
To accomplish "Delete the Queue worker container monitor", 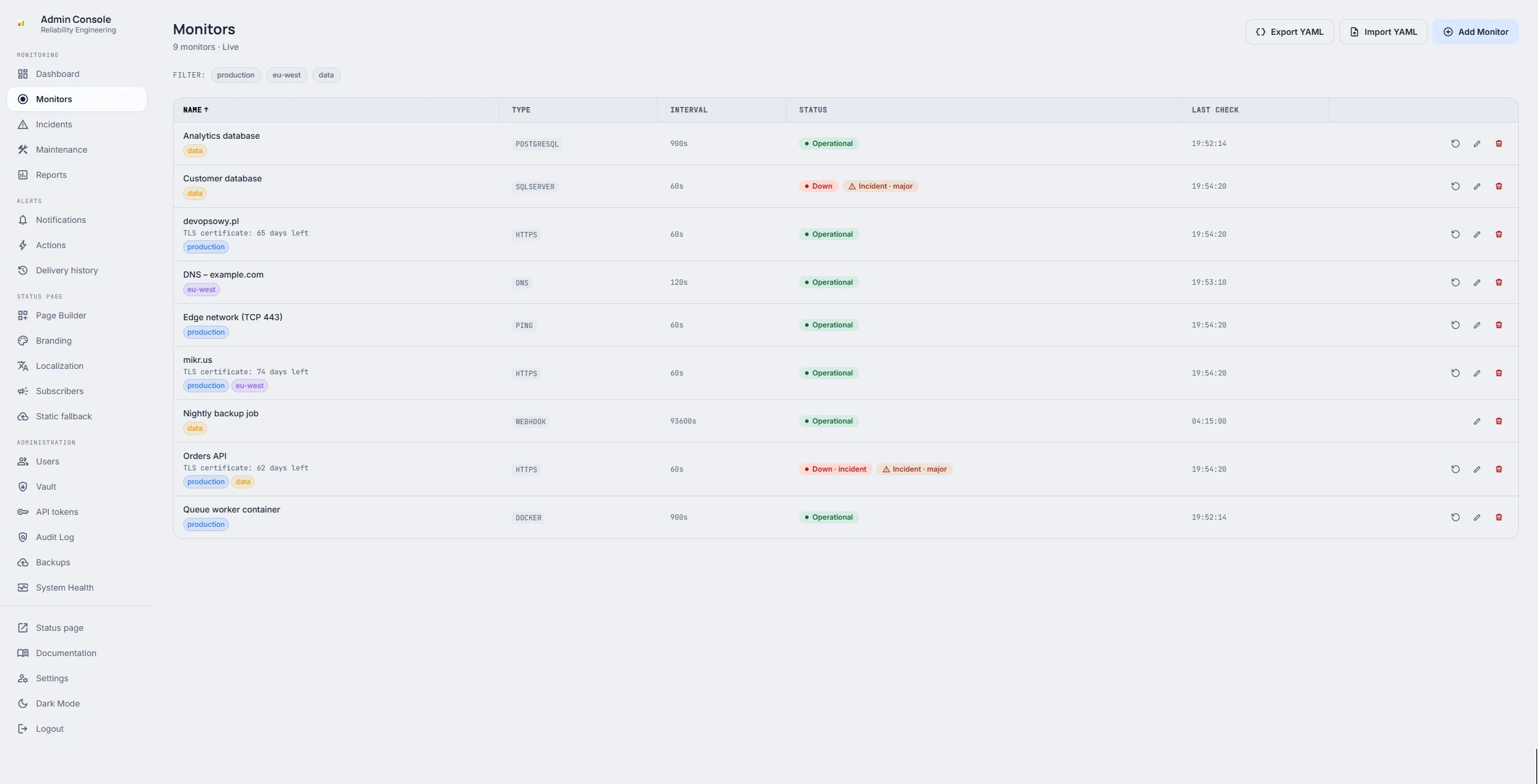I will pyautogui.click(x=1499, y=517).
